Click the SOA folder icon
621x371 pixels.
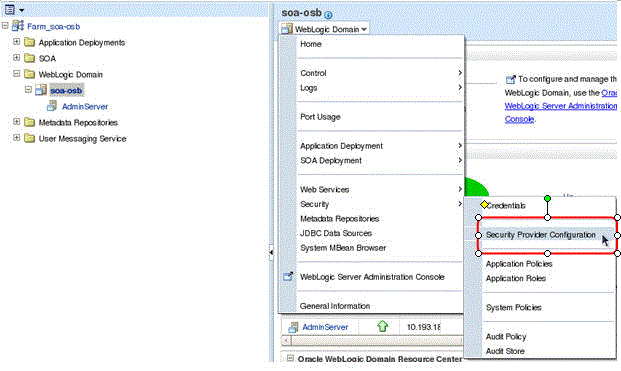pos(30,58)
